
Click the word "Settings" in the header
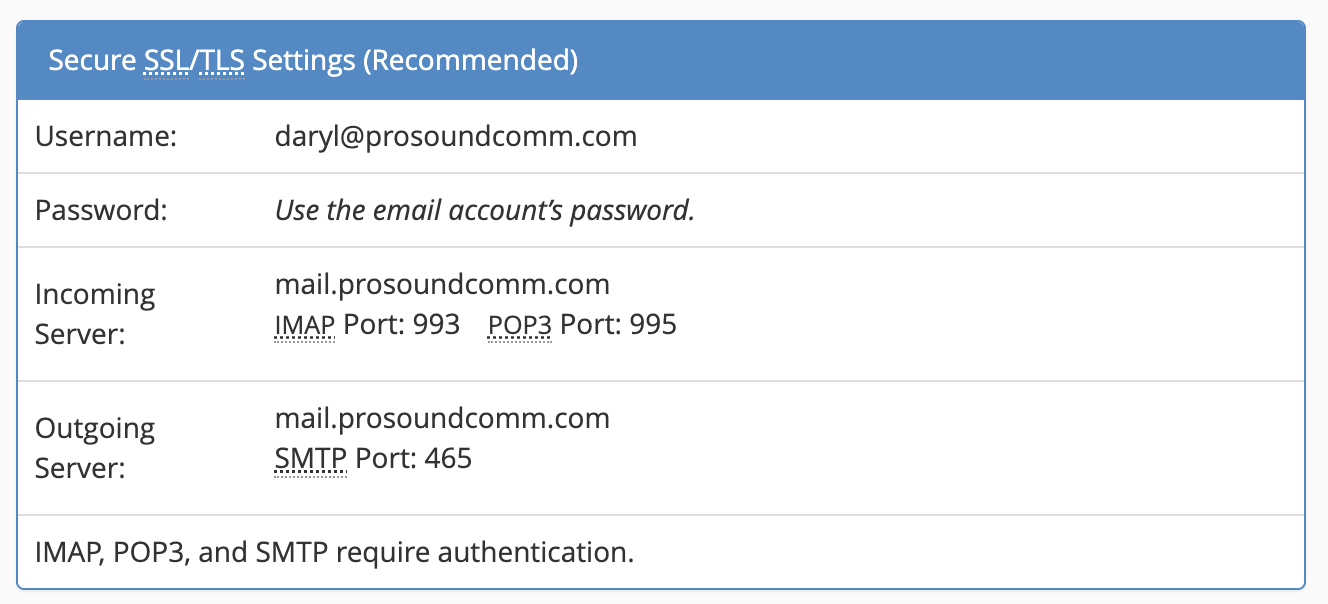point(303,61)
